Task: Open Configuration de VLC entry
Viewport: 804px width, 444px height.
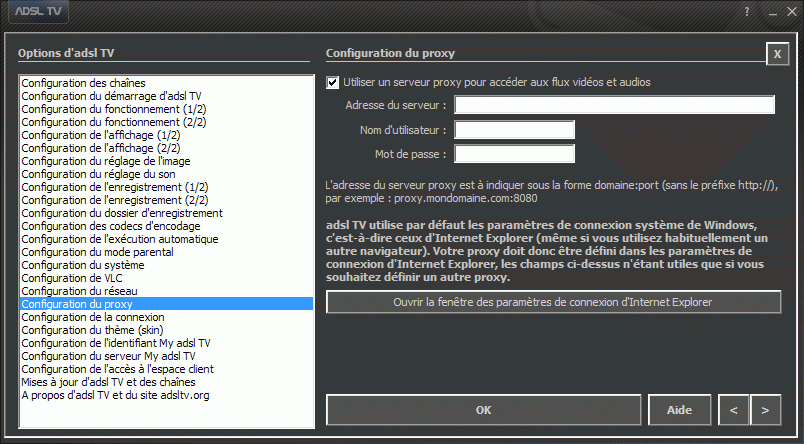Action: [72, 278]
